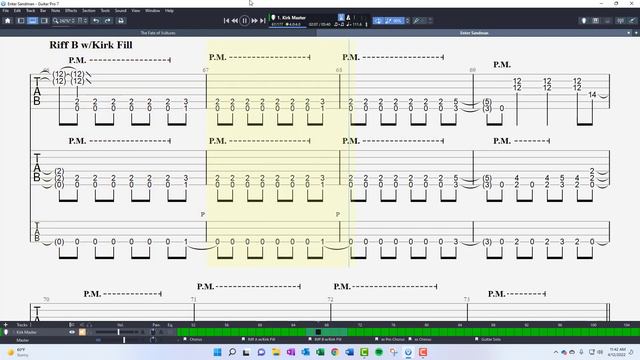Undo the last action
Viewport: 640px width, 360px height.
pyautogui.click(x=96, y=21)
